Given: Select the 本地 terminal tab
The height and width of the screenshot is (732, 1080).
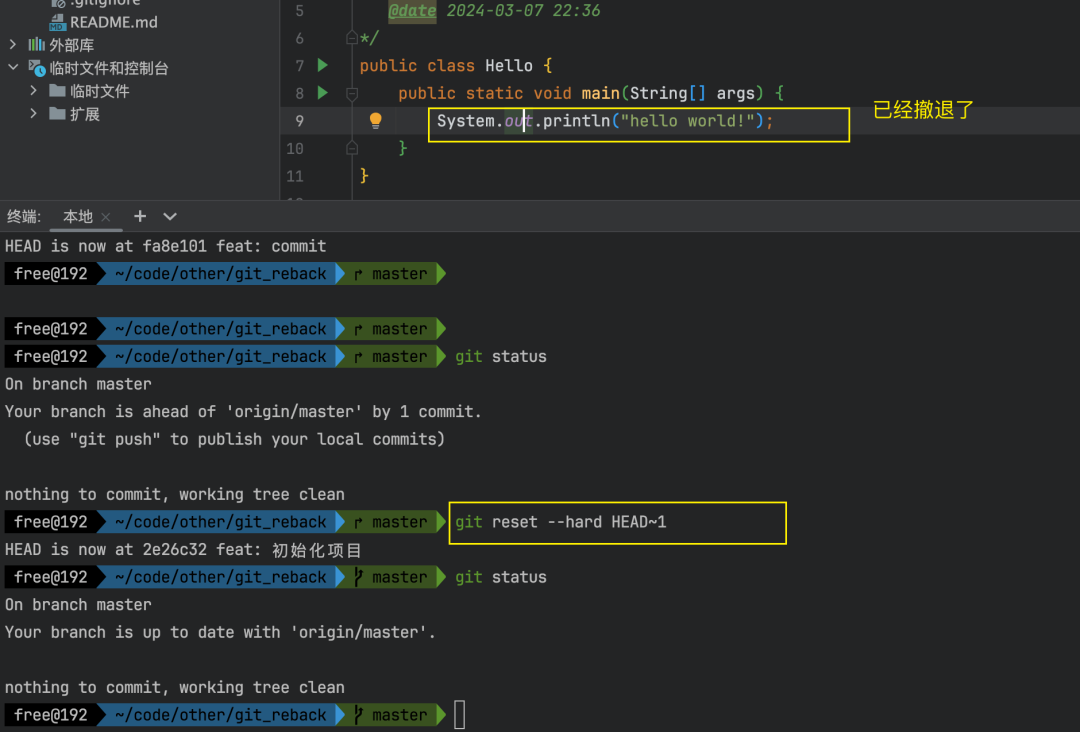Looking at the screenshot, I should click(78, 216).
